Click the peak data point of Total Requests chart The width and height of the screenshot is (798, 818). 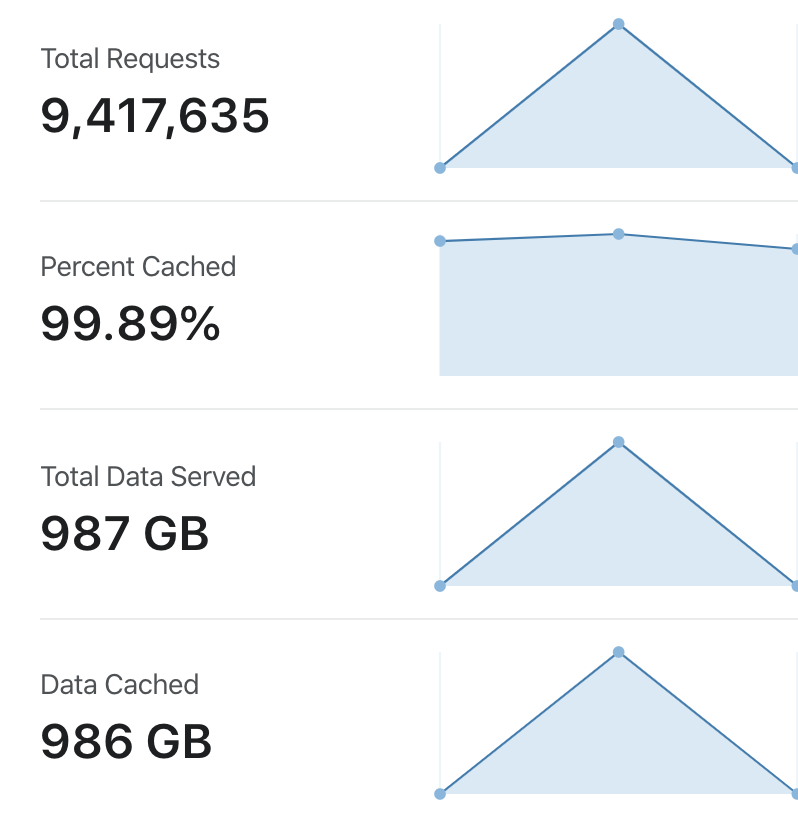click(x=618, y=24)
